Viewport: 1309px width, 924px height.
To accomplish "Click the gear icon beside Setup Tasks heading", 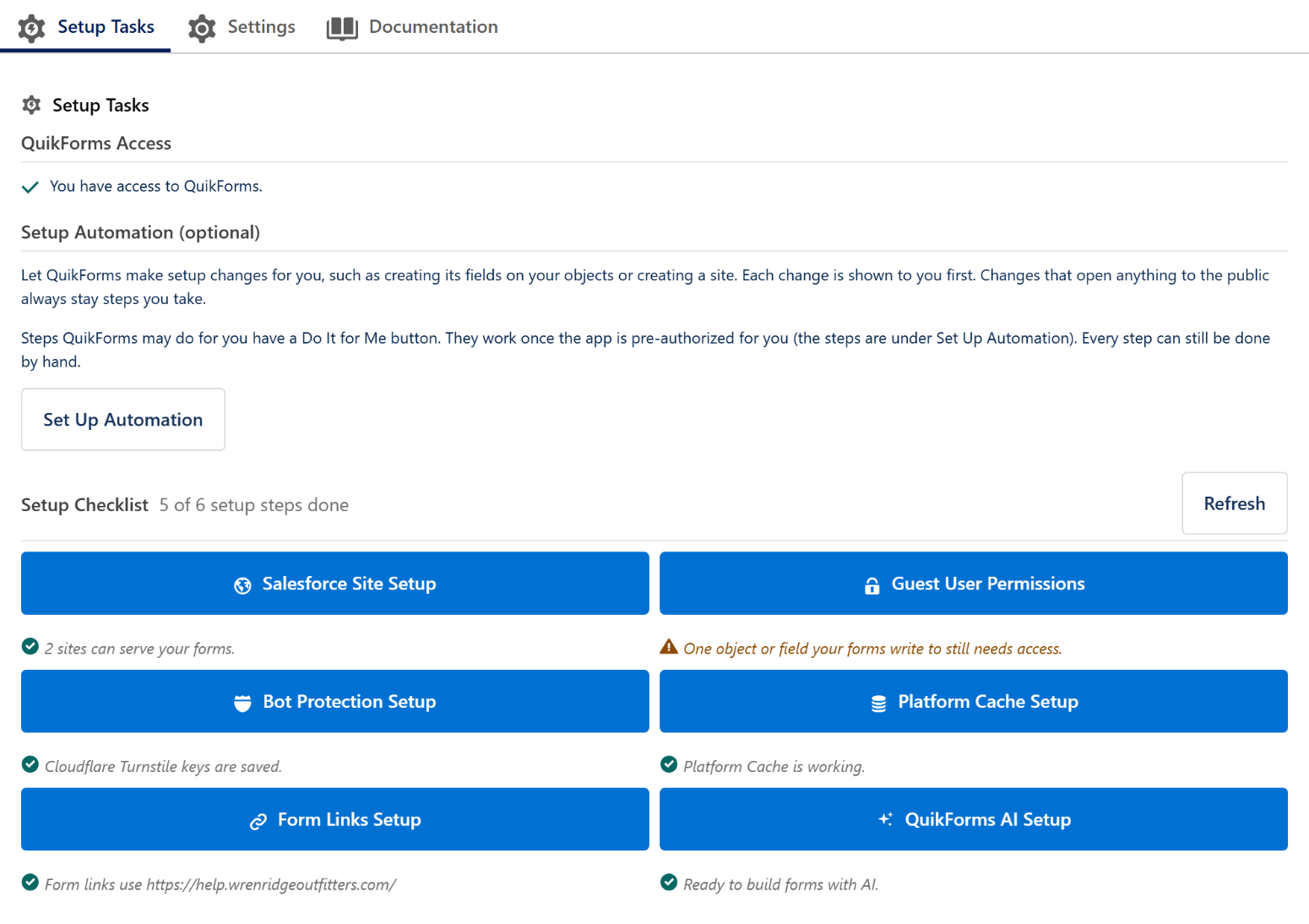I will [31, 105].
